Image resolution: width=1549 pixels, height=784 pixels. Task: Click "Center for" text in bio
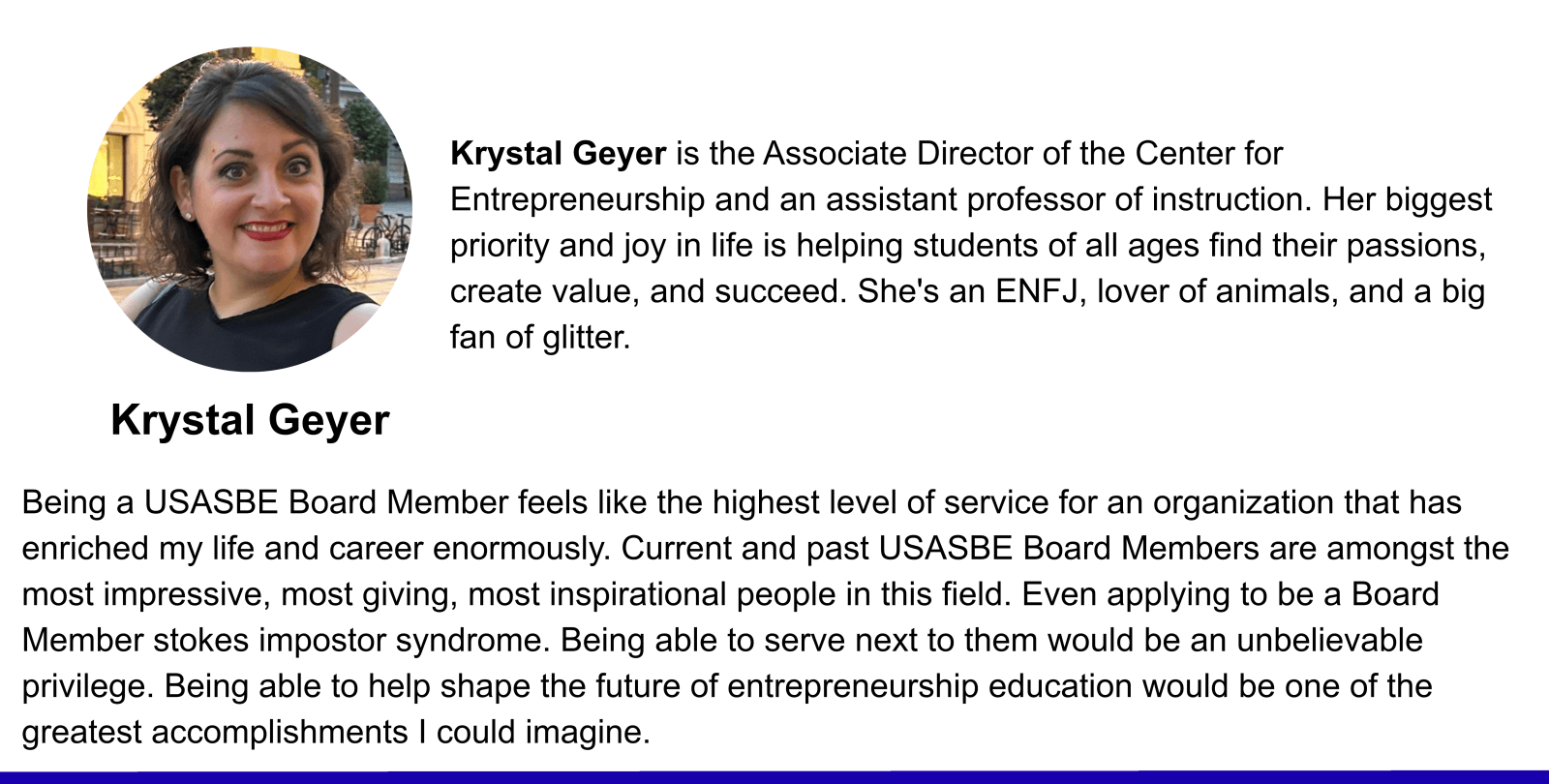[x=1208, y=154]
